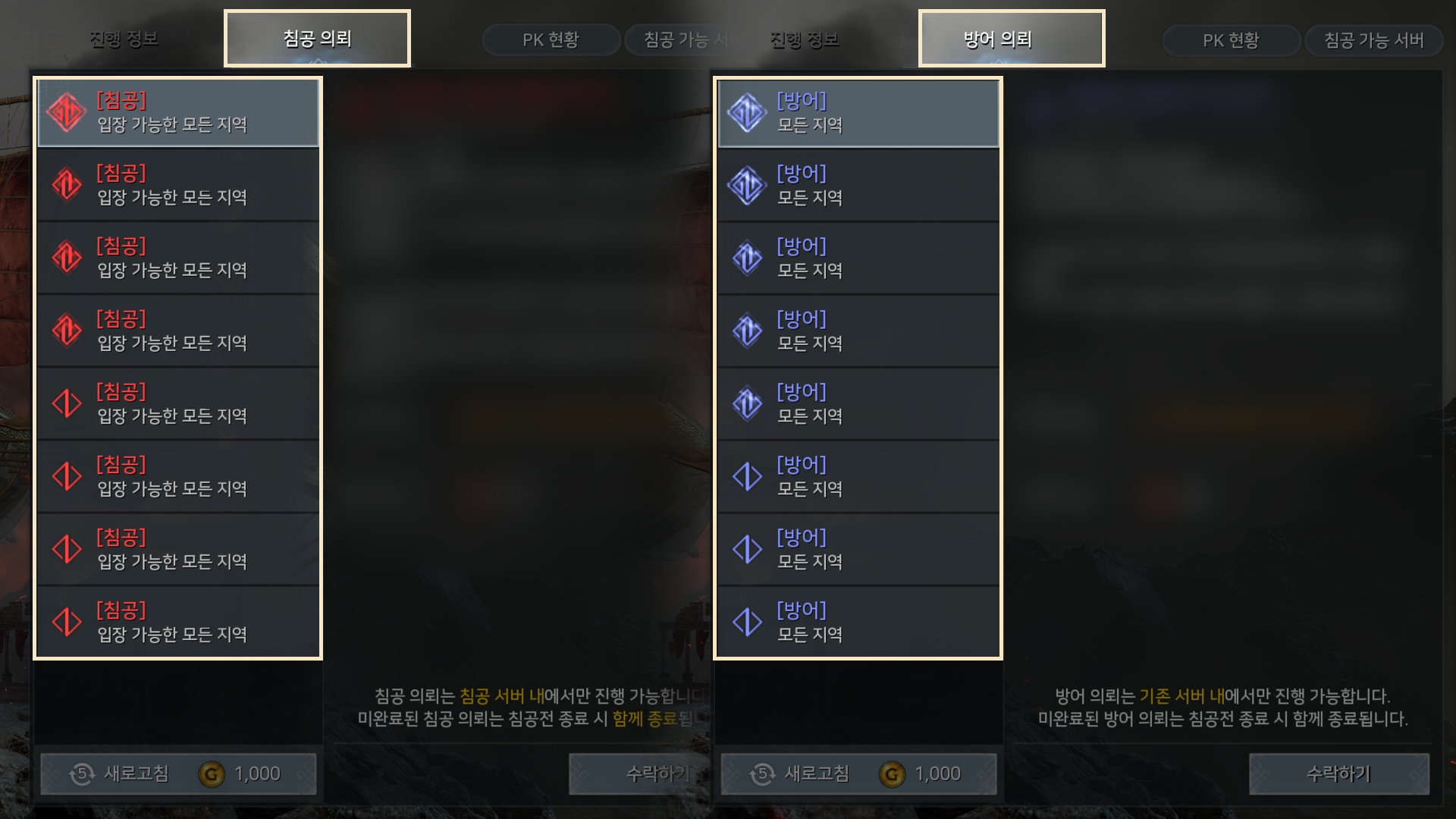Open the right 침공 가능 서버 tab

click(1374, 40)
